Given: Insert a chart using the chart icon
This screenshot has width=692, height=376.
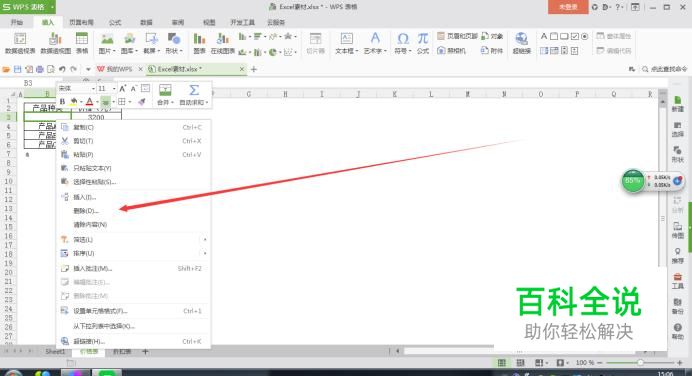Looking at the screenshot, I should coord(199,43).
